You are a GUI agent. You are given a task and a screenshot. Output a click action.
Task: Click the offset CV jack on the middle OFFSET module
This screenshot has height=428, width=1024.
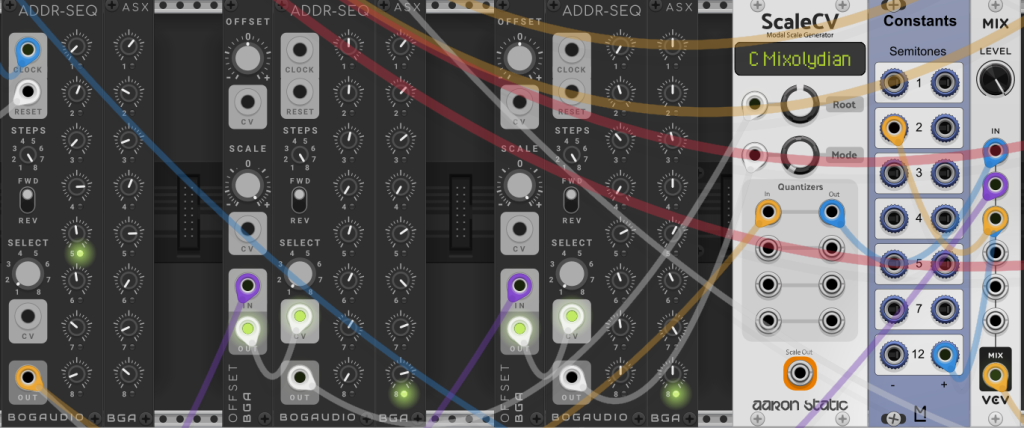pos(247,103)
